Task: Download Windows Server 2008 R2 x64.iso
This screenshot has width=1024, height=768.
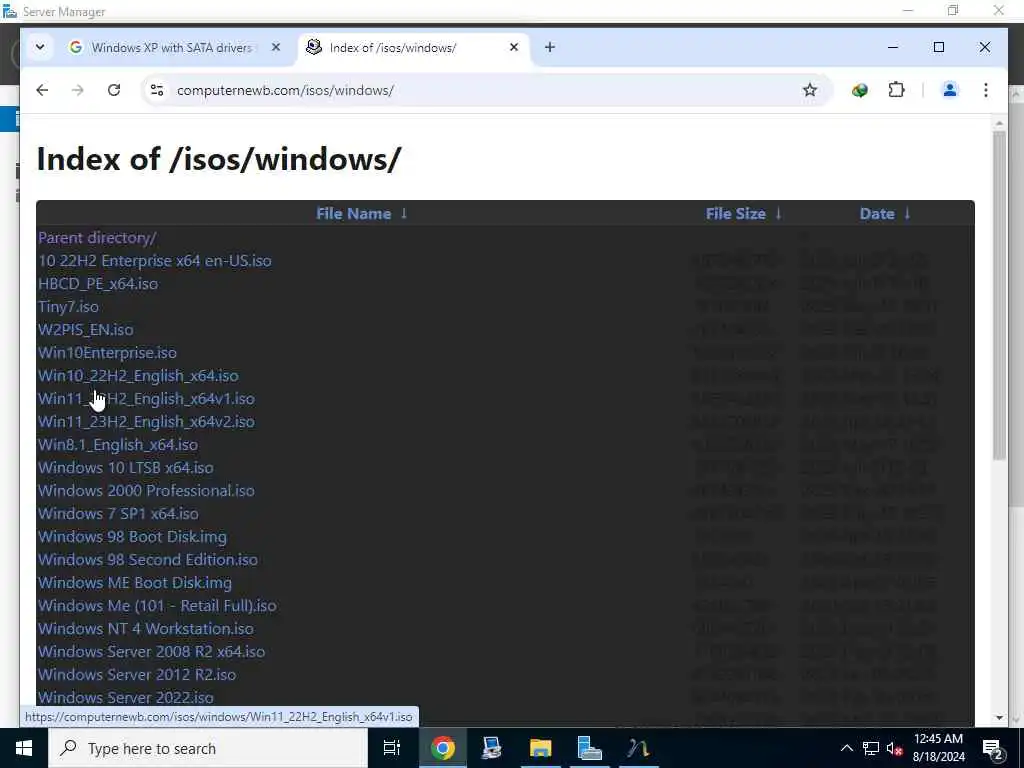Action: tap(152, 652)
